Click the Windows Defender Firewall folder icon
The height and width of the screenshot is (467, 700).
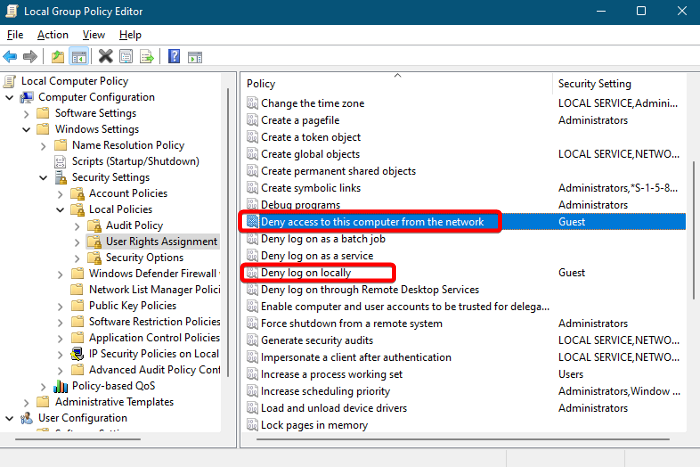pos(77,273)
